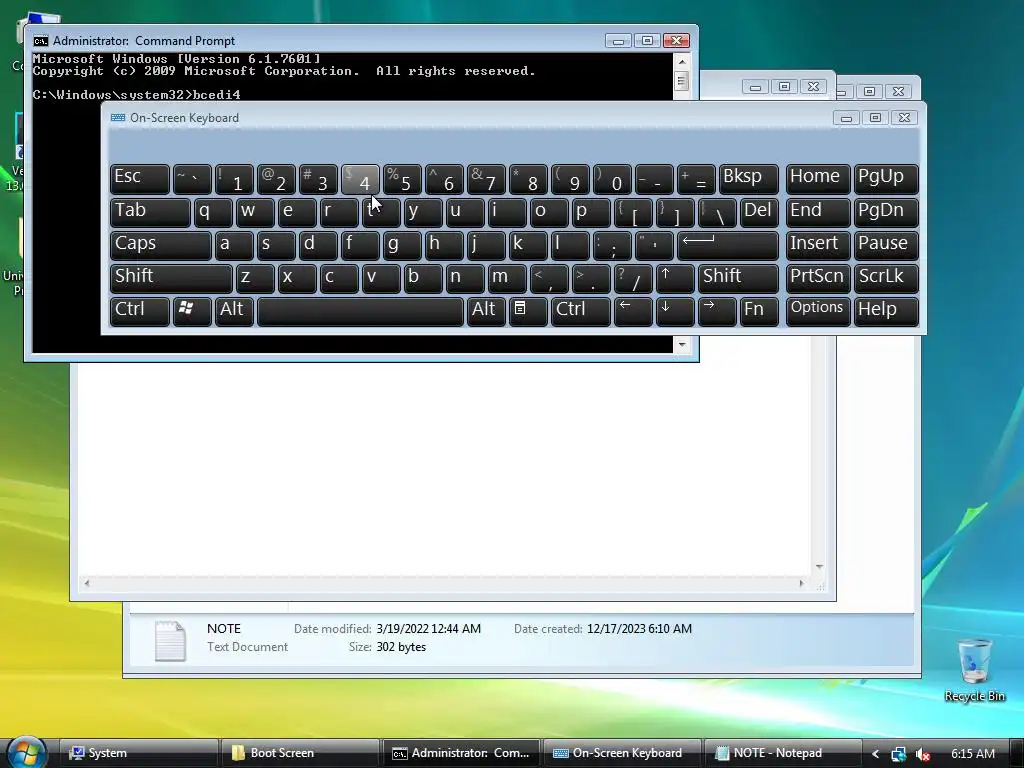Toggle the right Alt key
This screenshot has height=768, width=1024.
[486, 311]
